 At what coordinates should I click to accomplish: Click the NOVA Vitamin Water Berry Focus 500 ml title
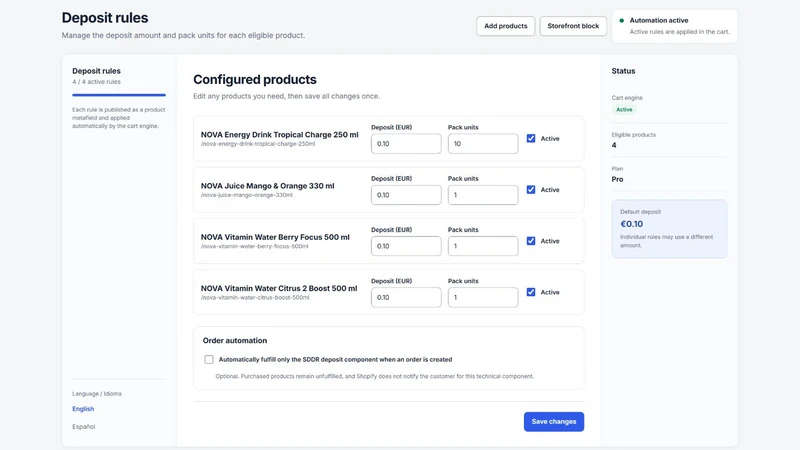pyautogui.click(x=275, y=237)
